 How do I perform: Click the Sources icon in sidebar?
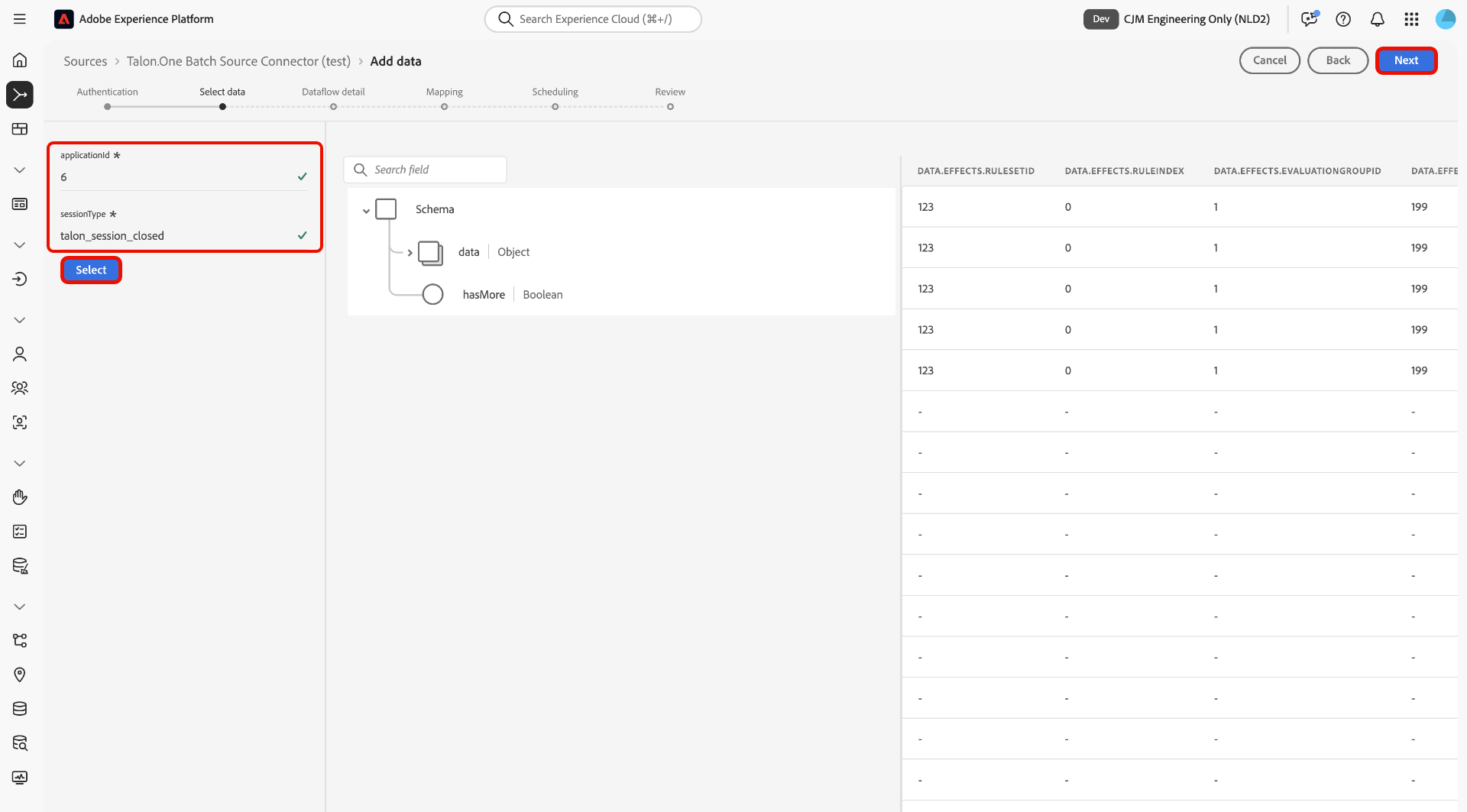click(x=20, y=95)
